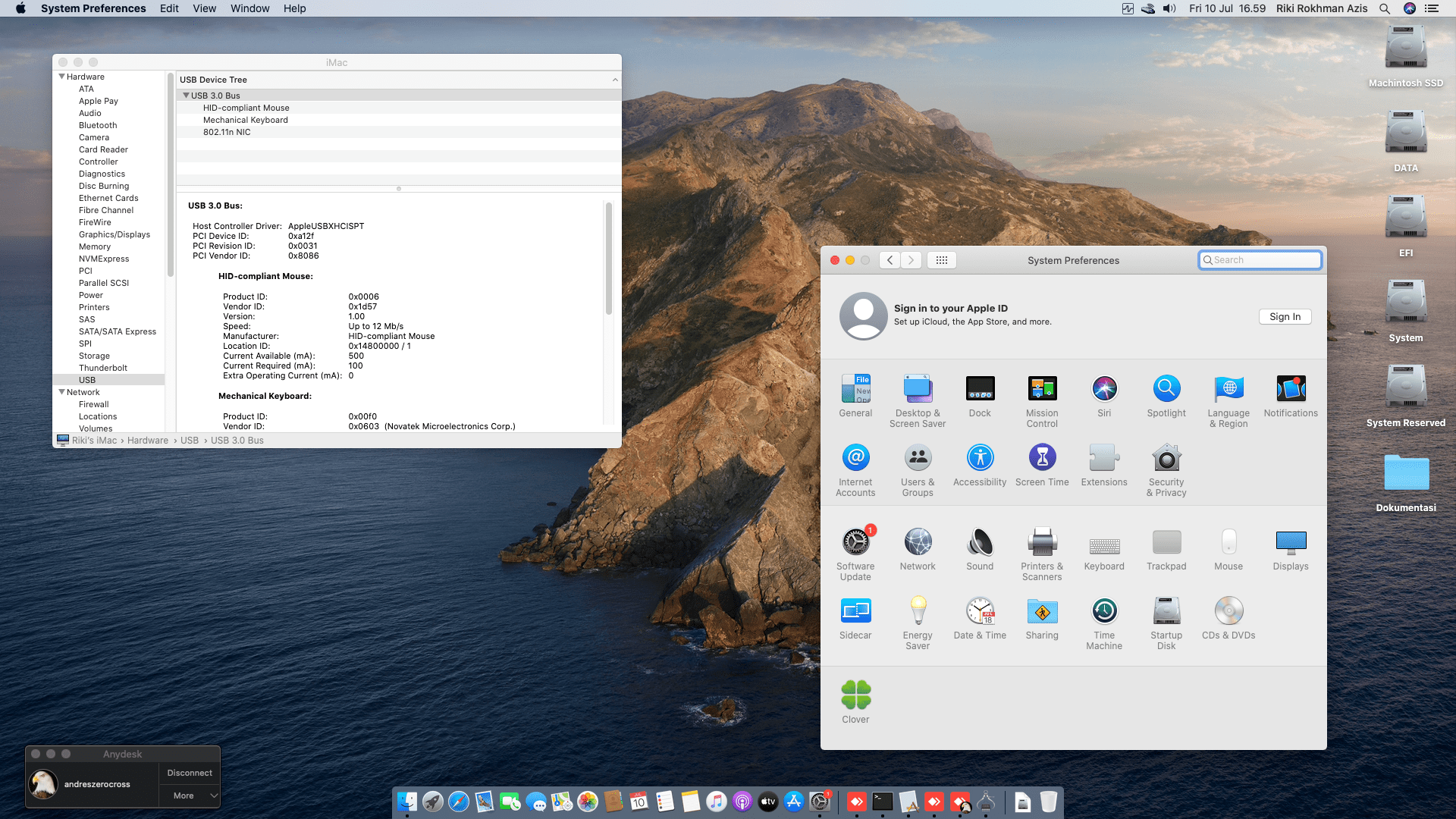1456x819 pixels.
Task: Open the Clover preference pane
Action: click(855, 695)
